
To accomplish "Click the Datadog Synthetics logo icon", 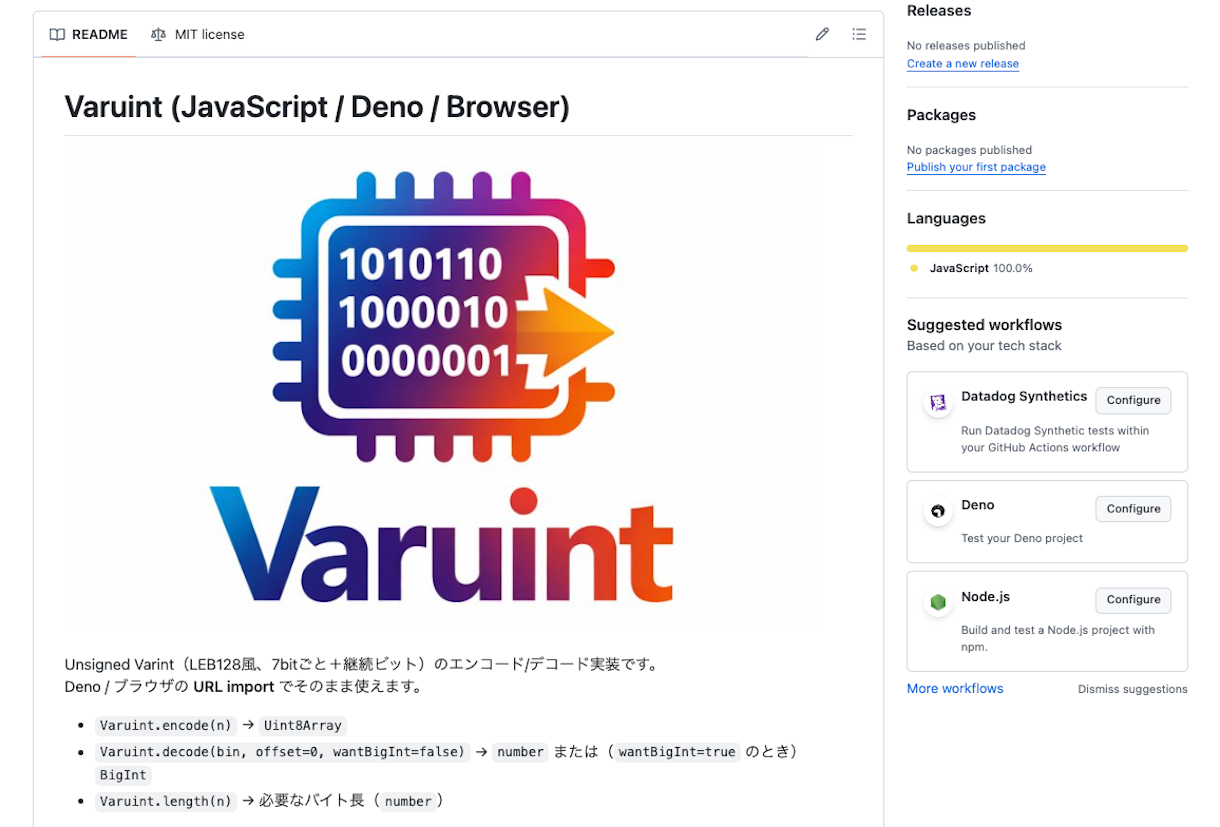I will (938, 403).
